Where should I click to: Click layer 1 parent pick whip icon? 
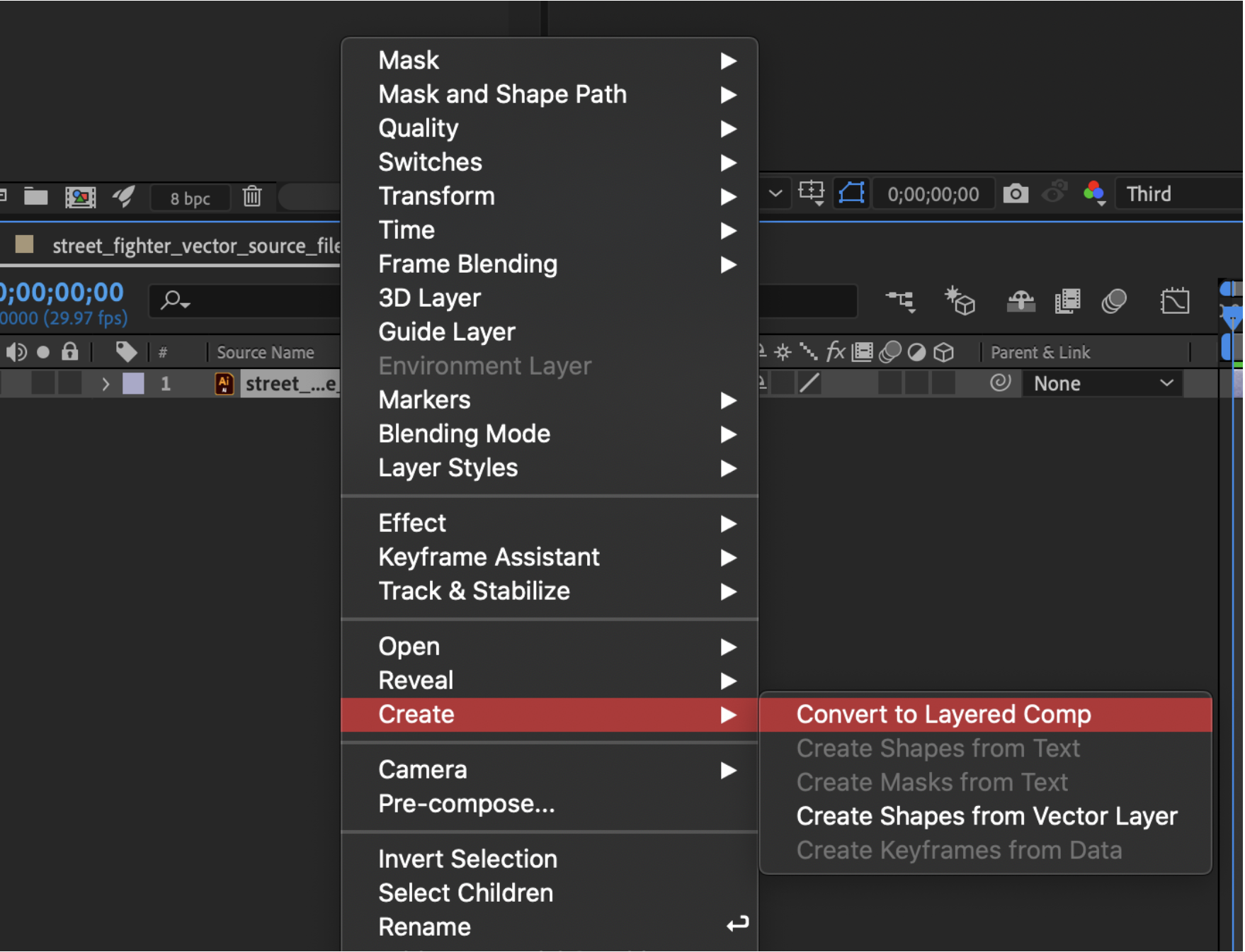(1000, 382)
